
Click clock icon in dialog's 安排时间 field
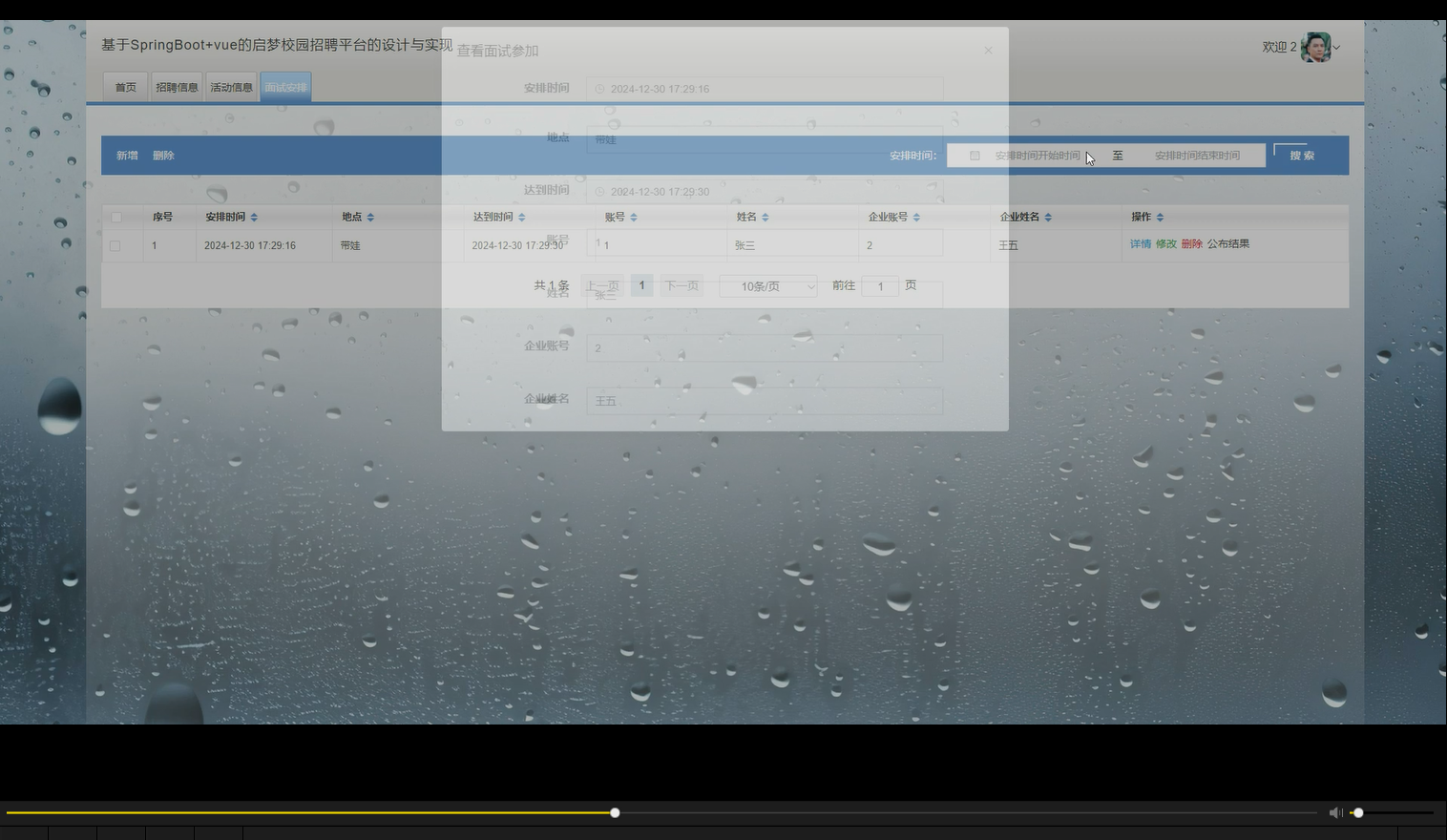click(x=599, y=89)
